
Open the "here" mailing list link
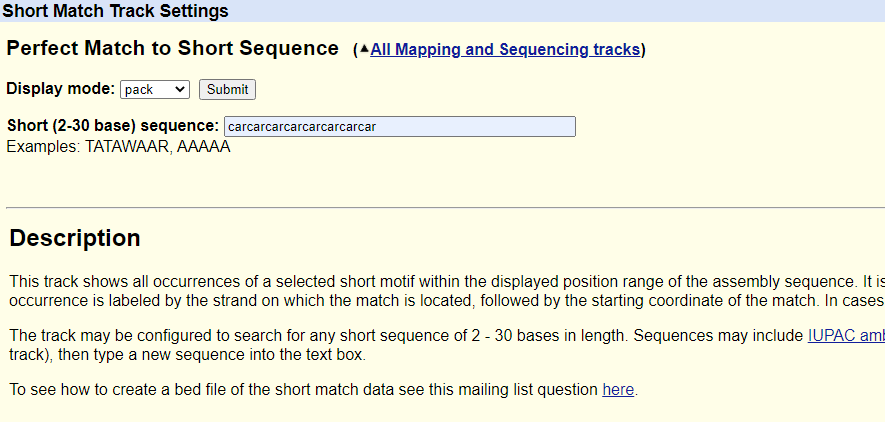(618, 389)
